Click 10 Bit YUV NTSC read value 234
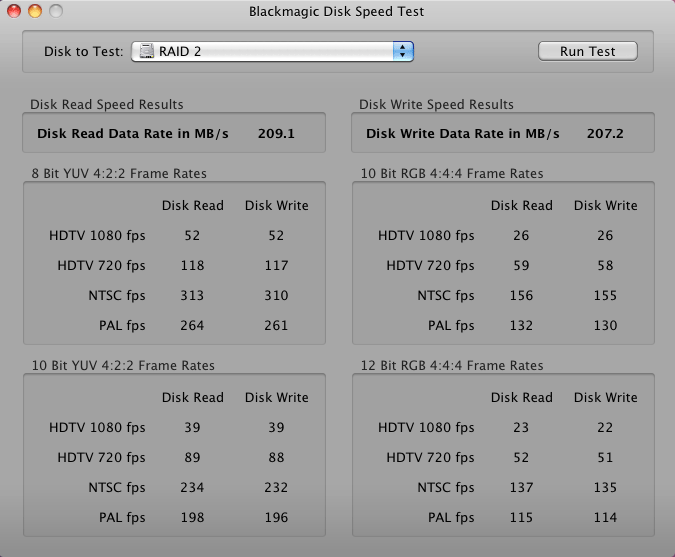 192,488
